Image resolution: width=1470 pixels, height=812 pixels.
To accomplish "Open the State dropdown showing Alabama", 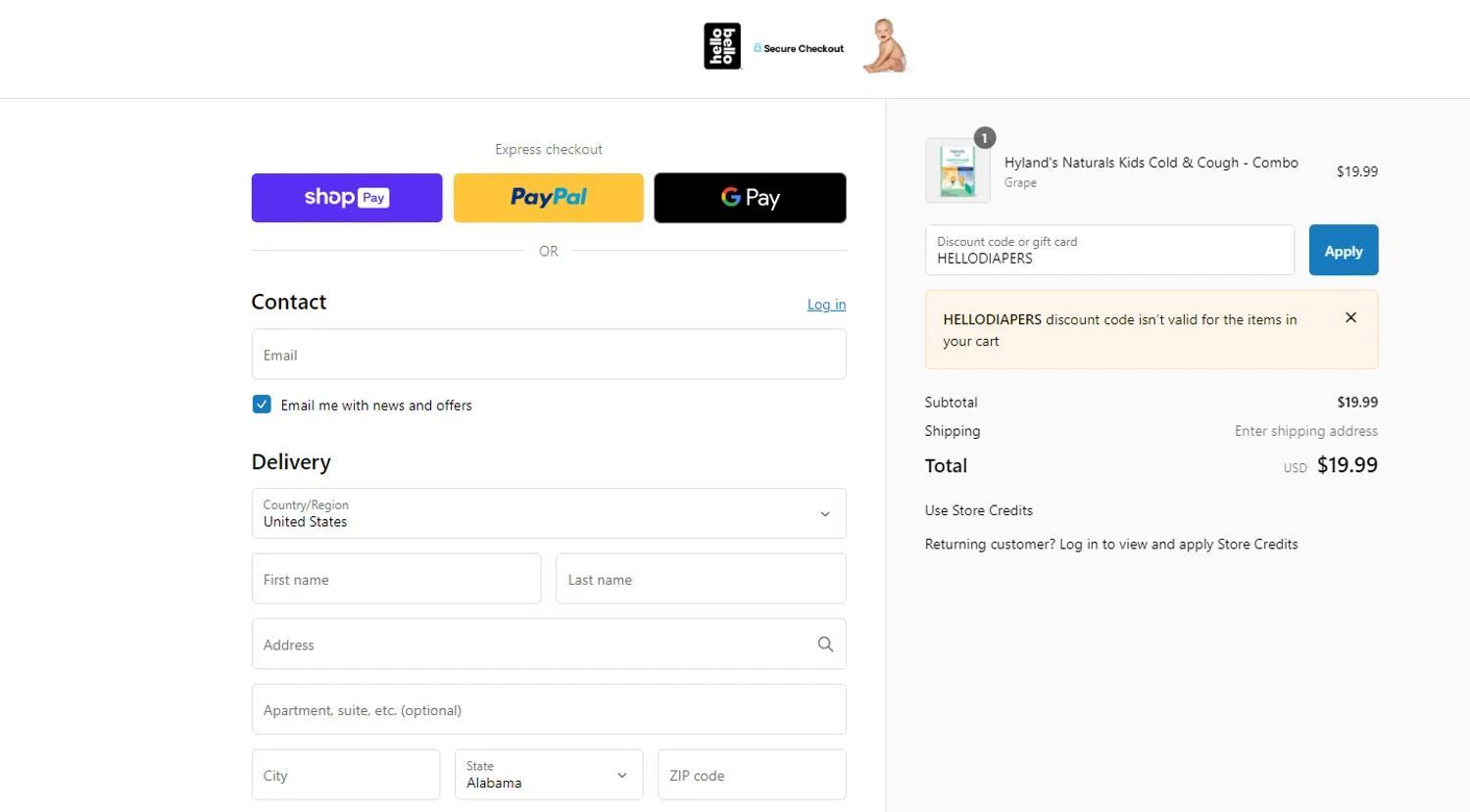I will 549,775.
